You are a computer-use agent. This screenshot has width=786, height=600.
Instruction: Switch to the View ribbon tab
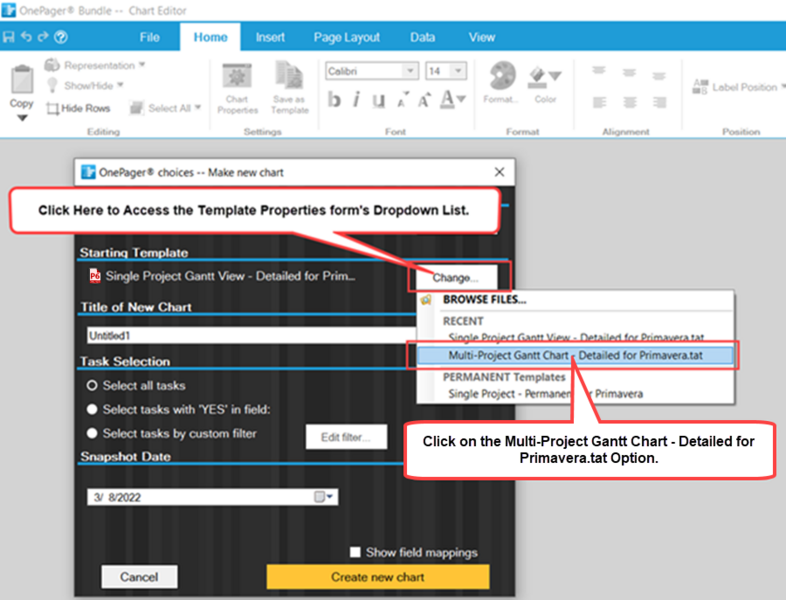point(482,37)
